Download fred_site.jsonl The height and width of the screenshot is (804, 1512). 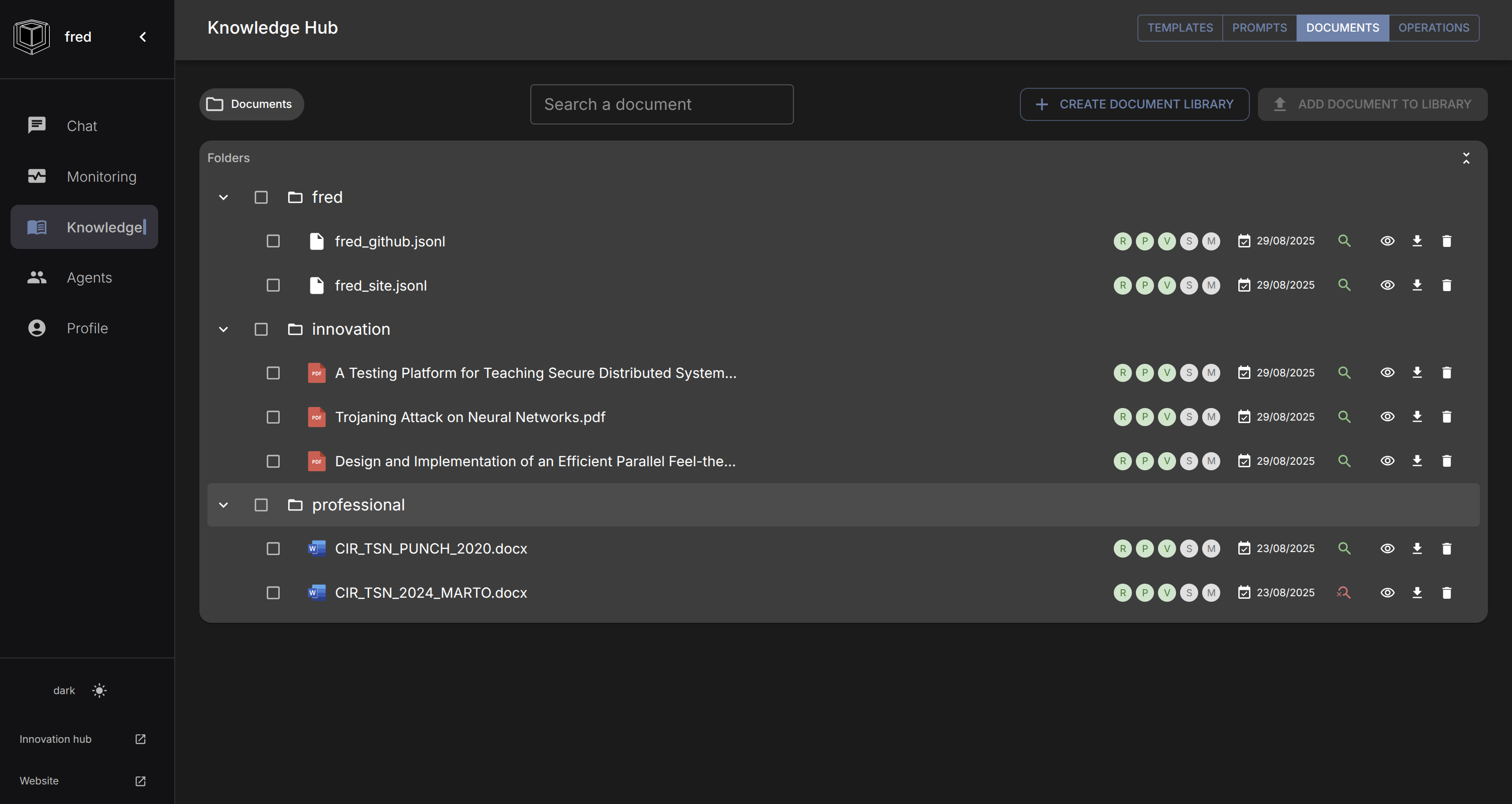[x=1417, y=285]
